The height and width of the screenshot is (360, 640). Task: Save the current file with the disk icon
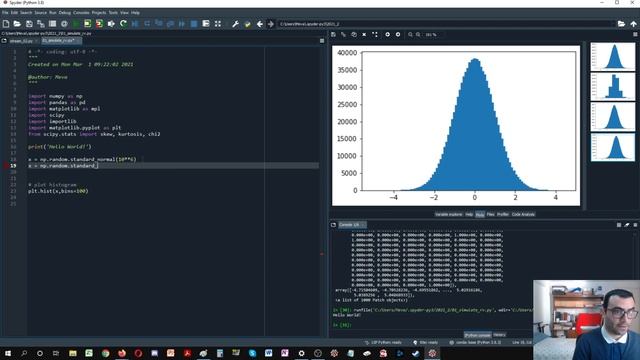click(x=29, y=24)
